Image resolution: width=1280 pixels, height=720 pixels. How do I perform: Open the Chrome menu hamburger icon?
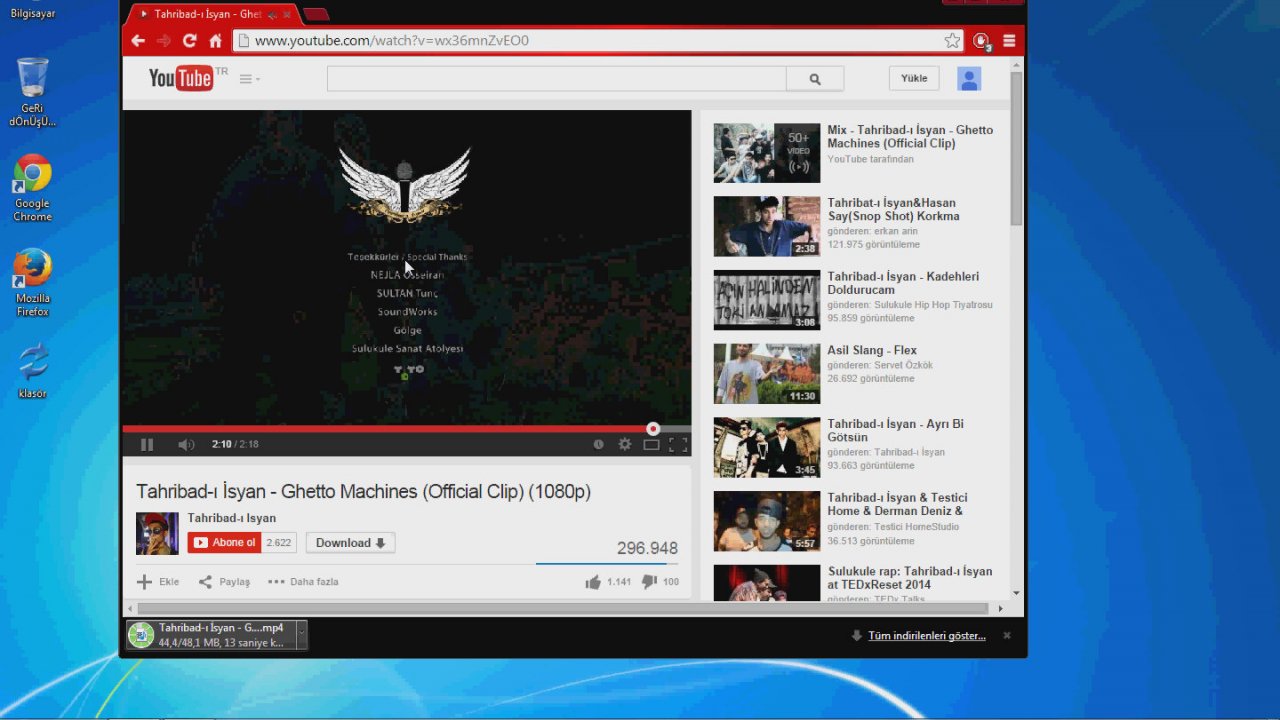[x=1009, y=41]
